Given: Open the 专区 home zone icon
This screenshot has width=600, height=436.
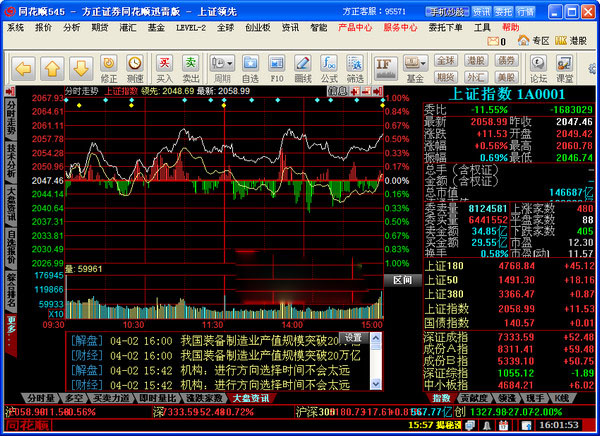Looking at the screenshot, I should pos(523,40).
